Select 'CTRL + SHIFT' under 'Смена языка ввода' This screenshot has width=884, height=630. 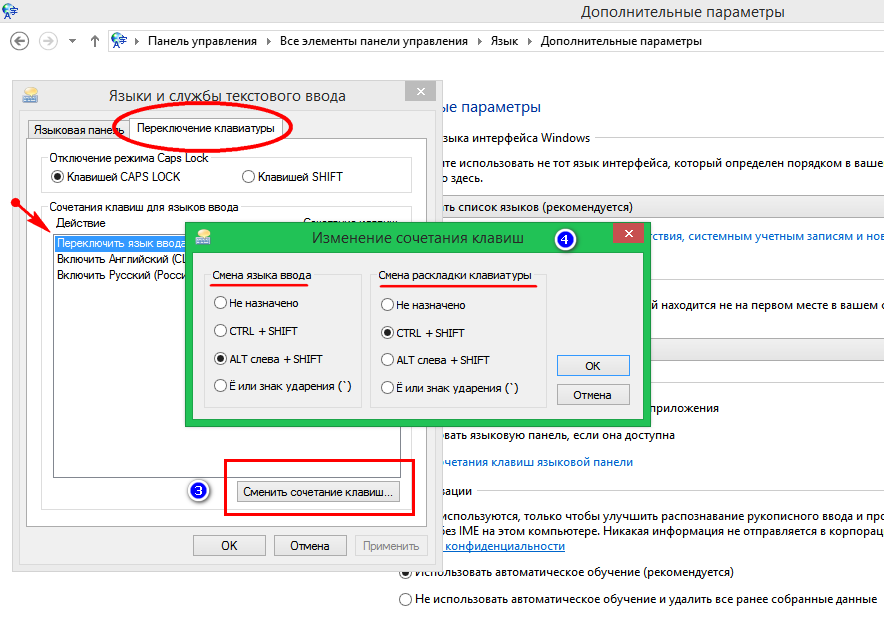(220, 331)
